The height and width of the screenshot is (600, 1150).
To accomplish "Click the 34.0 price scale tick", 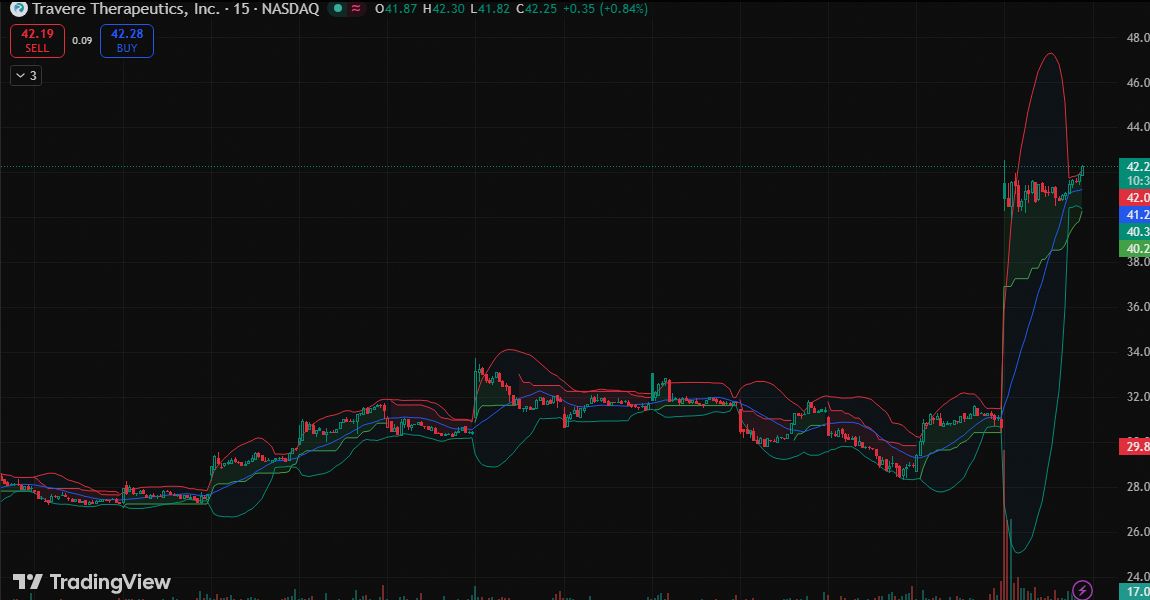I will coord(1138,352).
